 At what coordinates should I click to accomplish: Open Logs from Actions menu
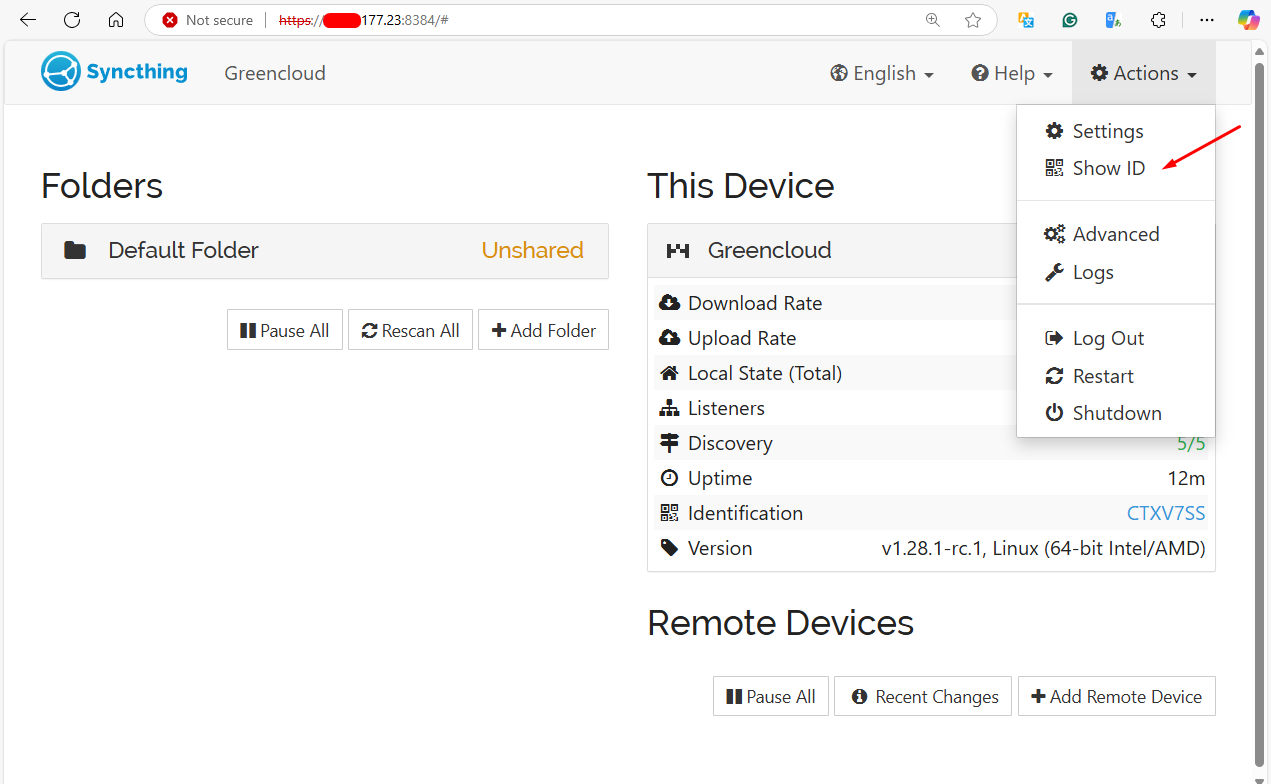(x=1116, y=272)
